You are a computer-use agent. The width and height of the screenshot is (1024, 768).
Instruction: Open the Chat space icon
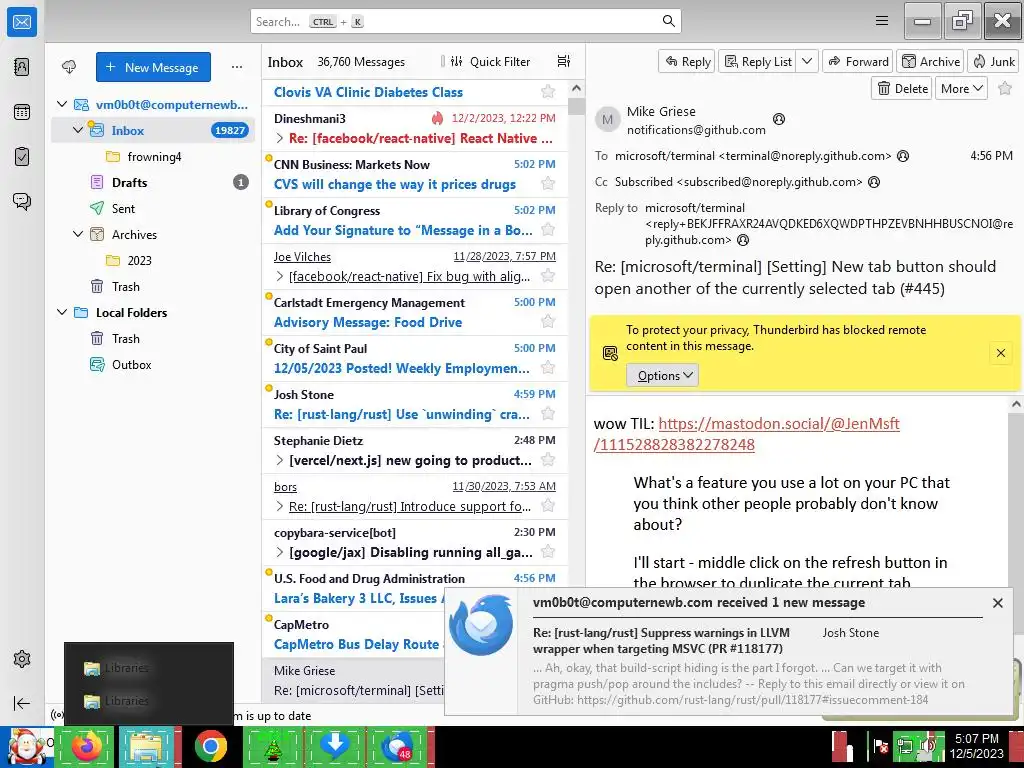pyautogui.click(x=22, y=201)
